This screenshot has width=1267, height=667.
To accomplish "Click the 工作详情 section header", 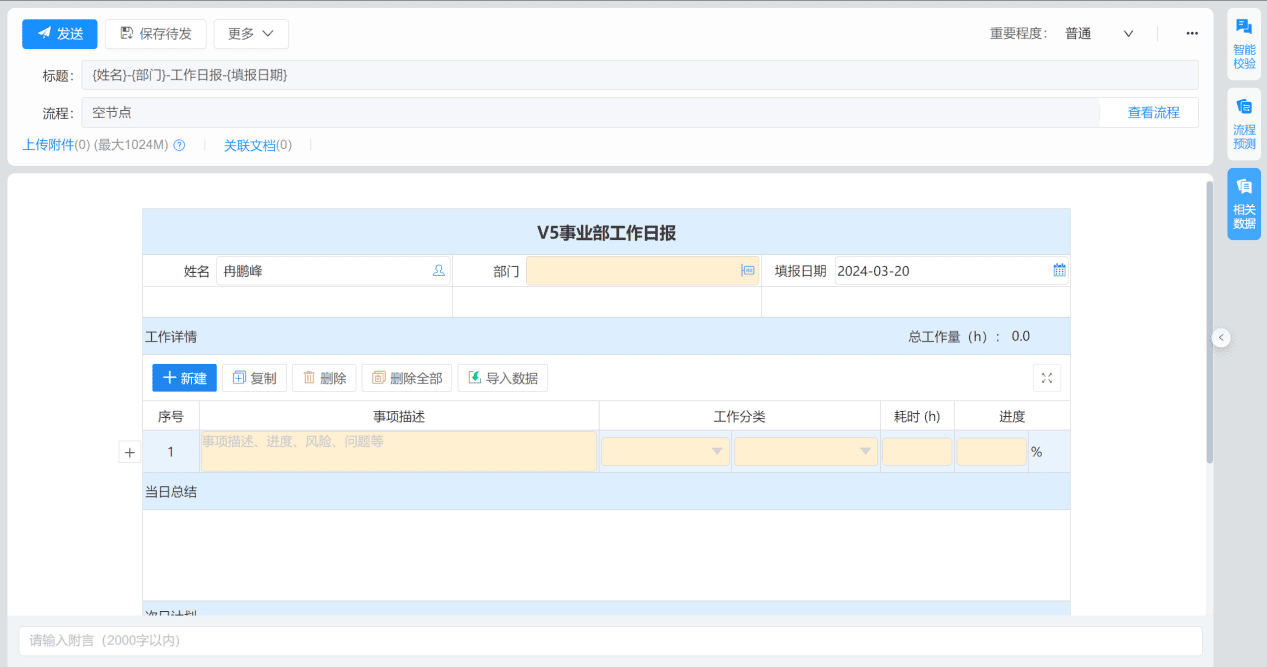I will point(171,337).
